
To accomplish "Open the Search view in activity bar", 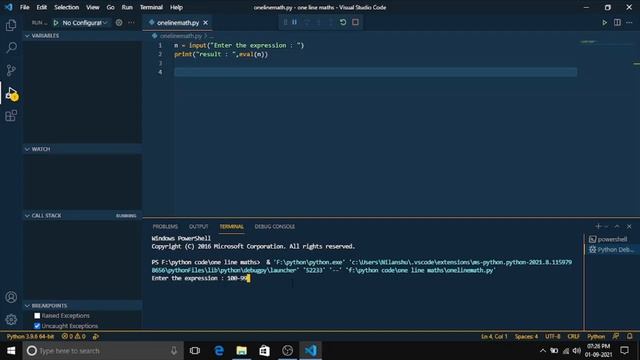I will [11, 47].
